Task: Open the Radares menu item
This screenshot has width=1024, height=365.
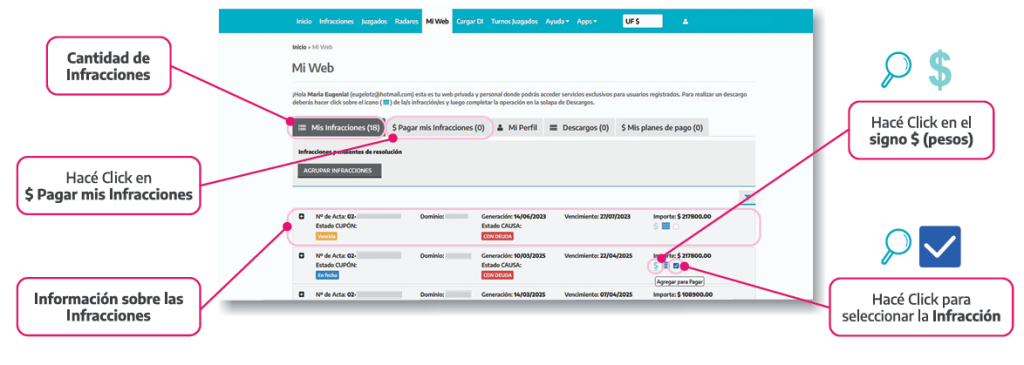Action: point(406,22)
